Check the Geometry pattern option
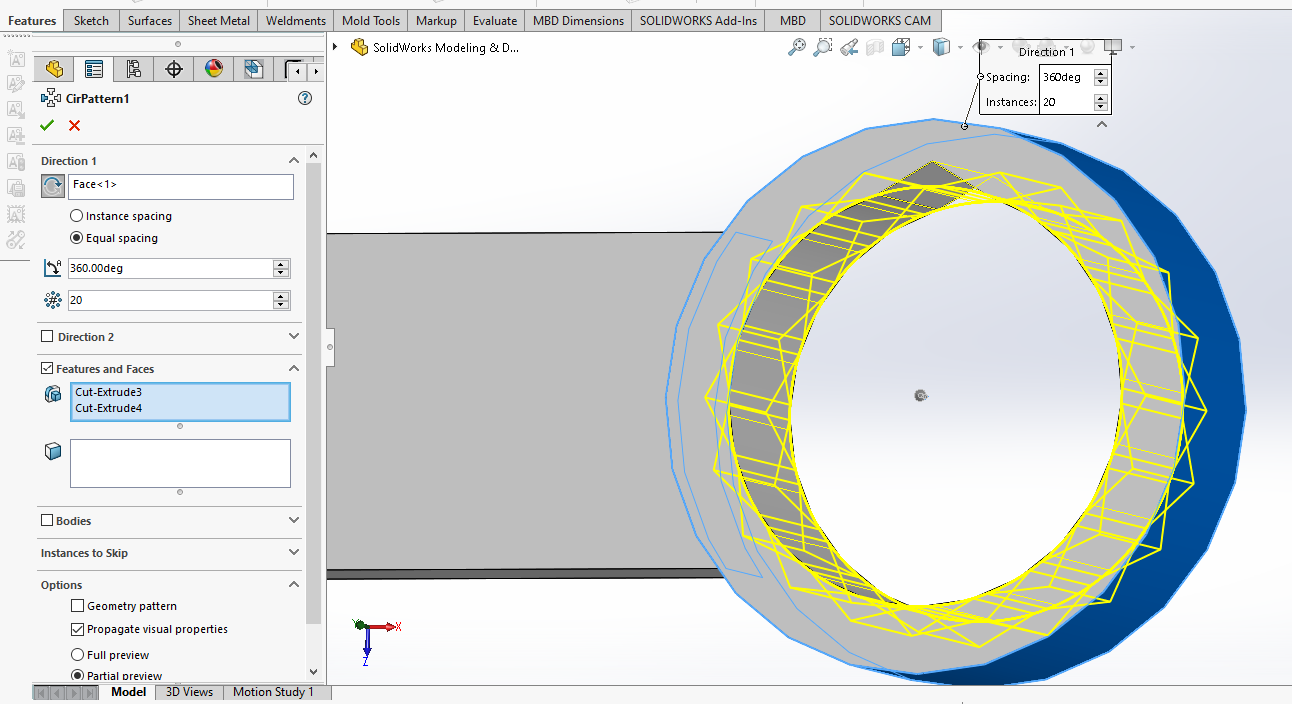 (78, 606)
